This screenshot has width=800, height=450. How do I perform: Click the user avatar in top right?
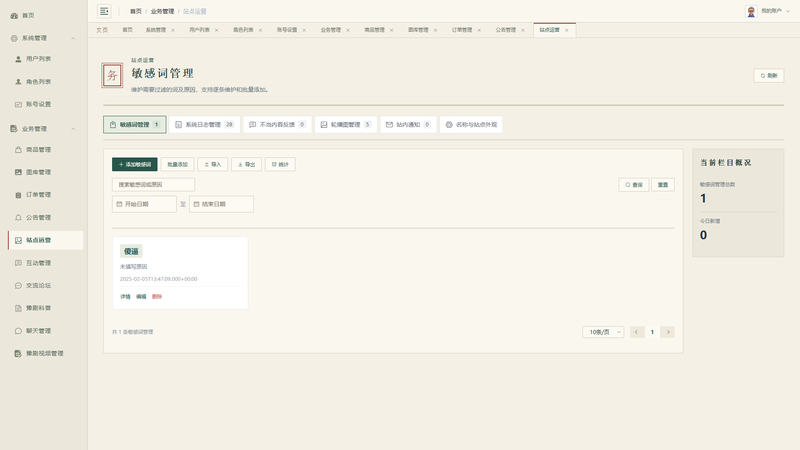coord(751,11)
